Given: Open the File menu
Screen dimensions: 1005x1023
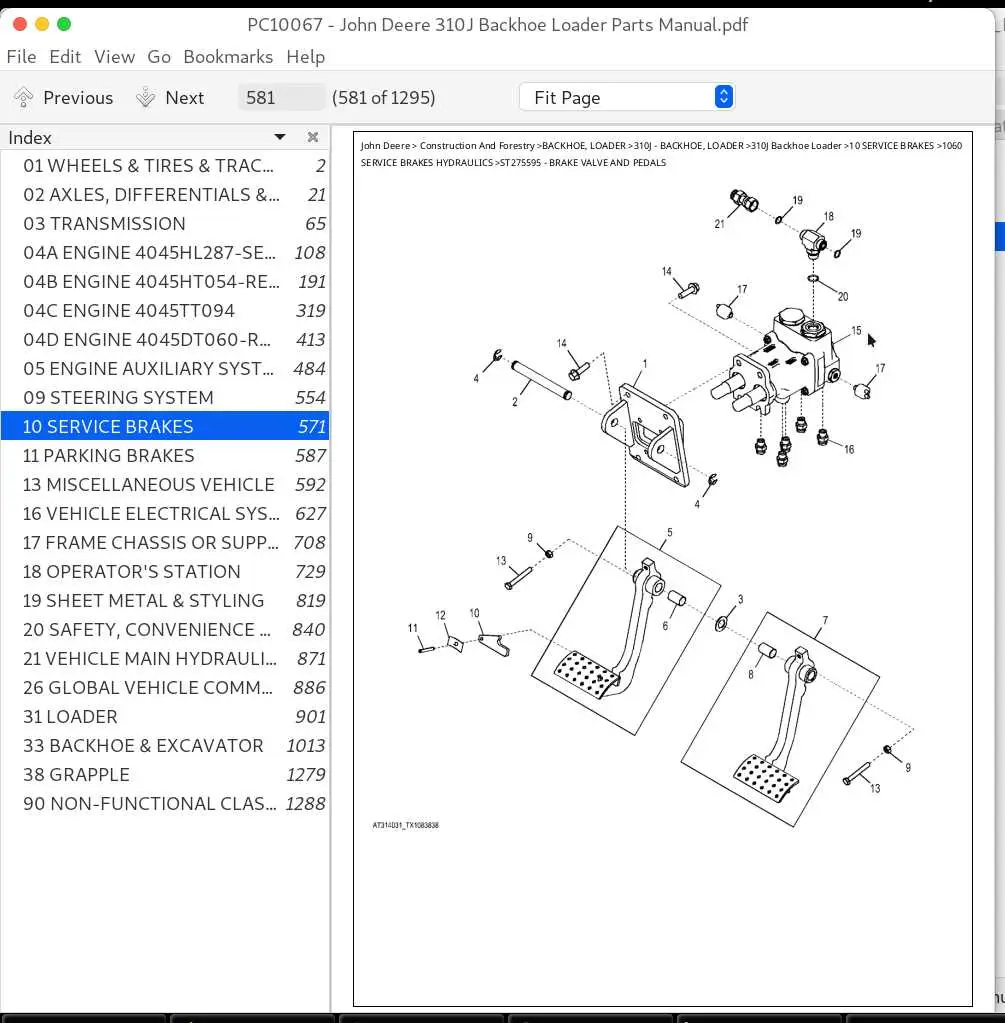Looking at the screenshot, I should coord(22,57).
